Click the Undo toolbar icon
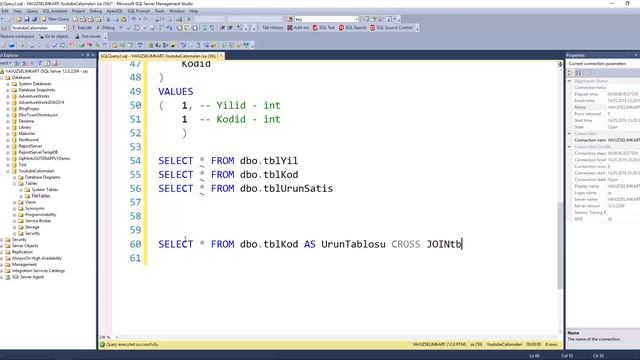 point(133,19)
